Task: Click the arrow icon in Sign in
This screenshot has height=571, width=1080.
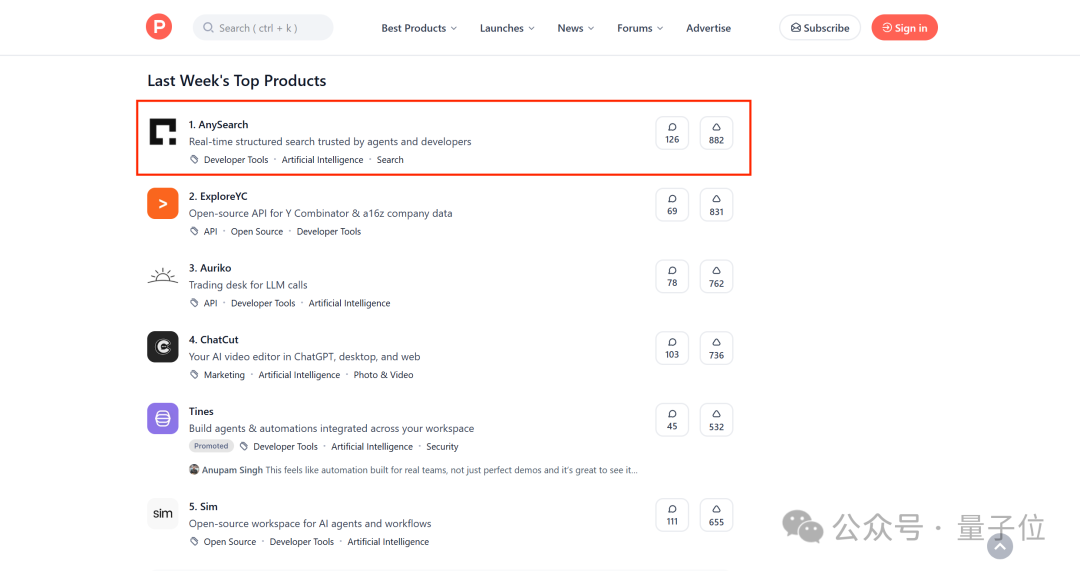Action: (887, 28)
